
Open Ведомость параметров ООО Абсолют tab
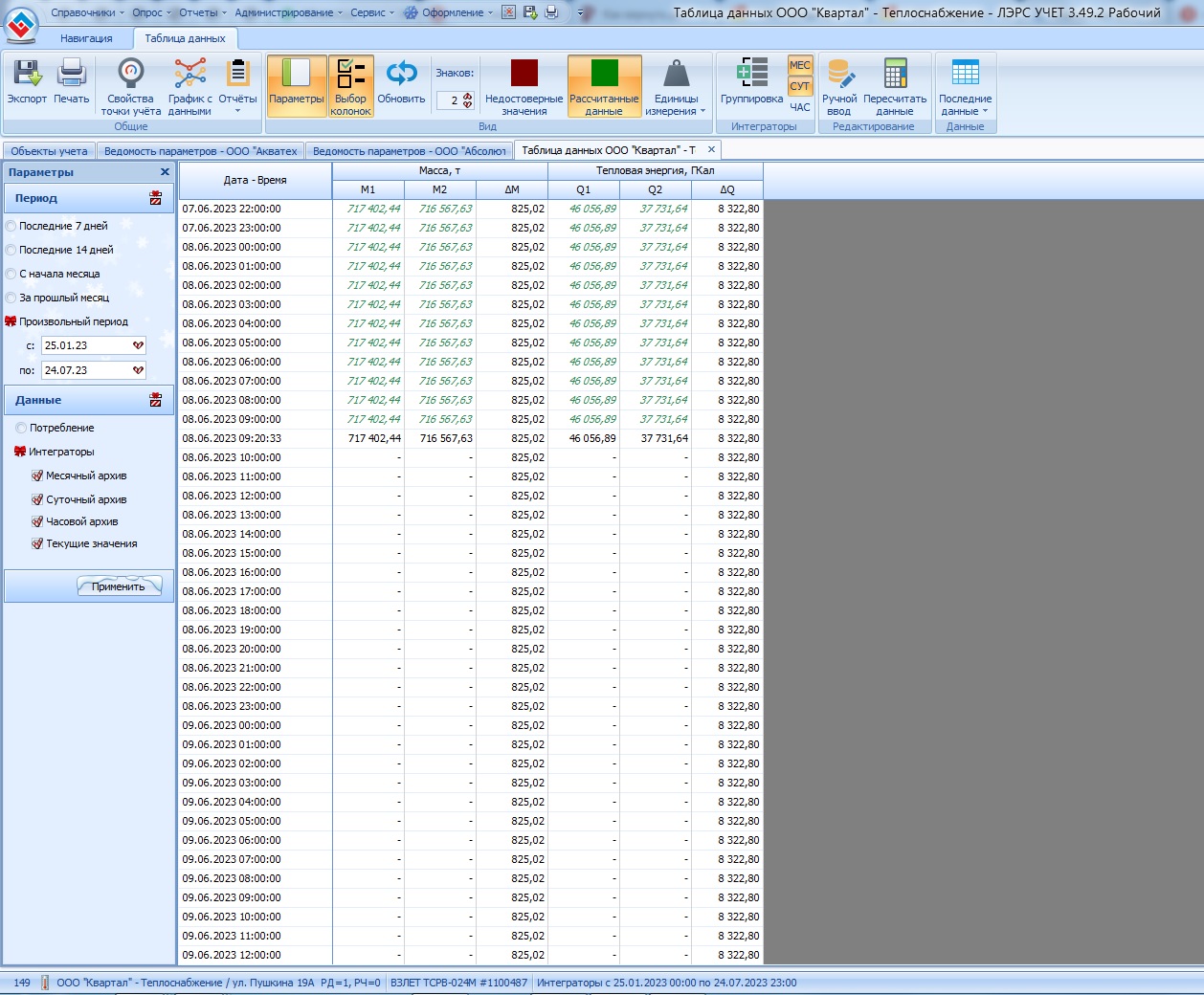tap(409, 151)
